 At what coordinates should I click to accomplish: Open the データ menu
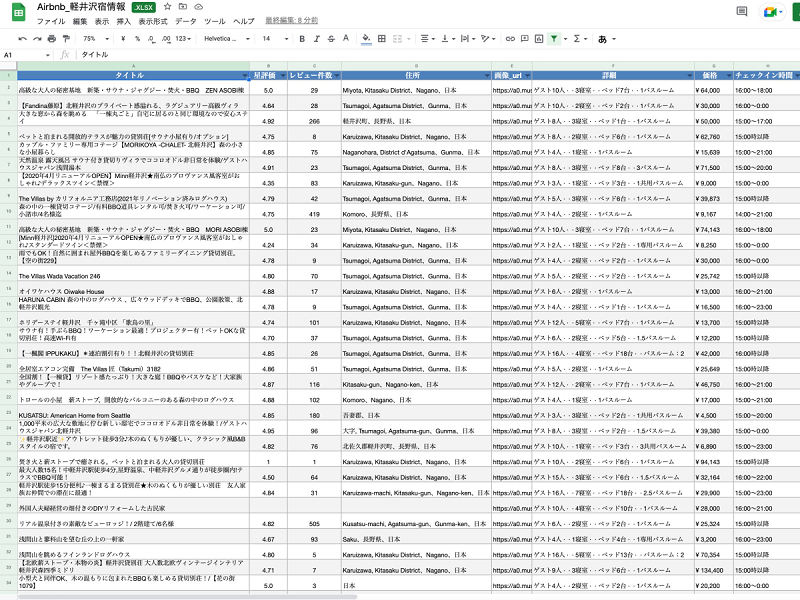[x=185, y=21]
